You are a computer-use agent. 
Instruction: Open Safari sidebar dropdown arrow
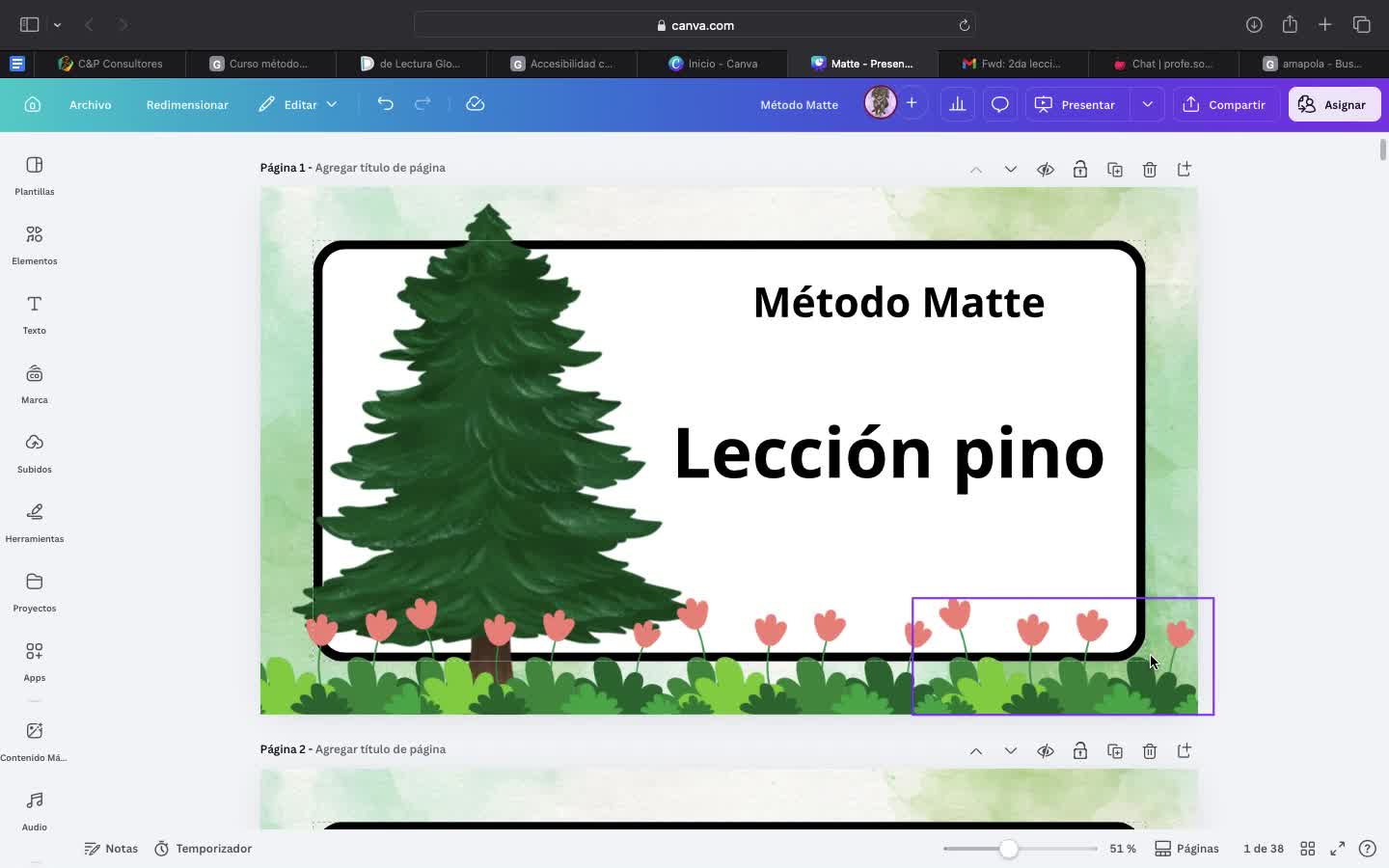[x=57, y=25]
